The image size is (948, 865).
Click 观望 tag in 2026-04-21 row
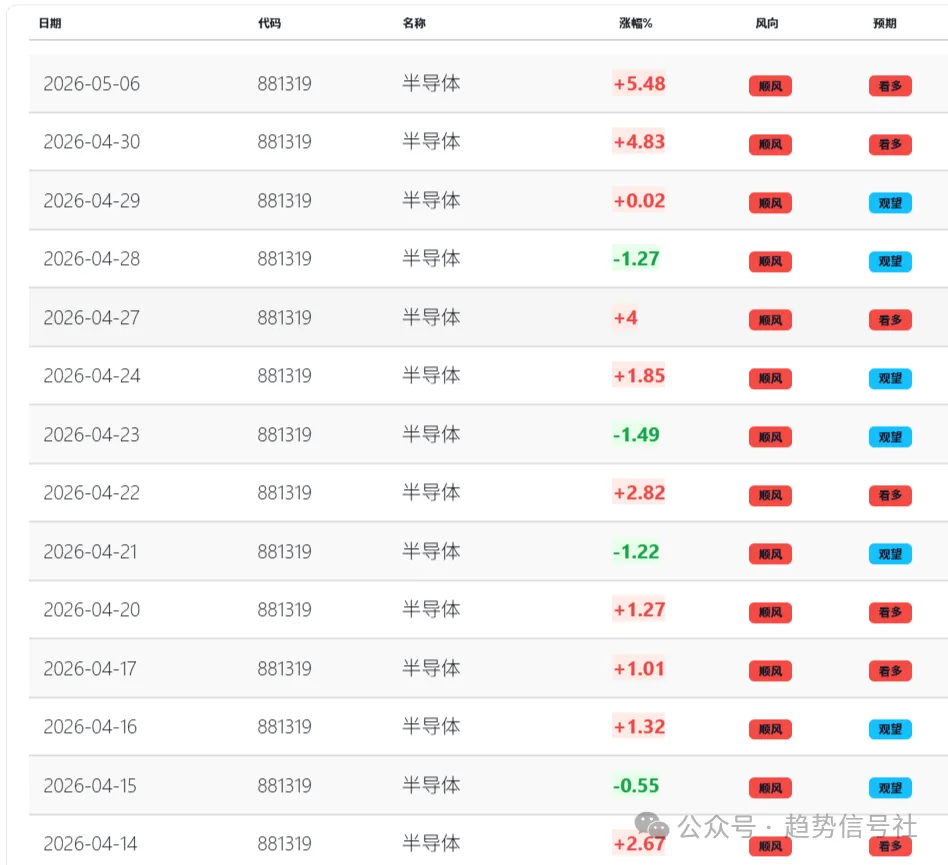(x=890, y=554)
